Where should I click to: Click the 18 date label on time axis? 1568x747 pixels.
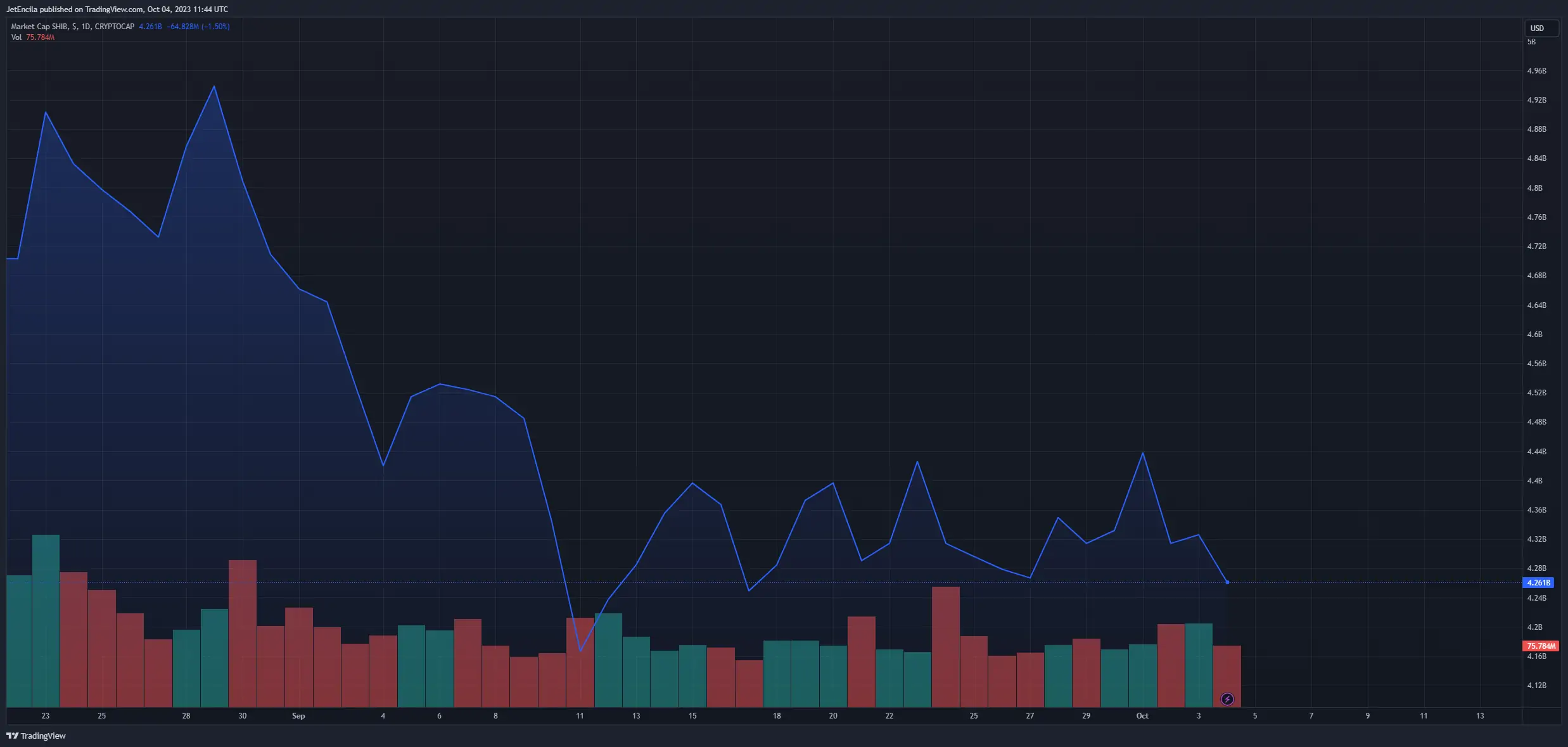(777, 716)
